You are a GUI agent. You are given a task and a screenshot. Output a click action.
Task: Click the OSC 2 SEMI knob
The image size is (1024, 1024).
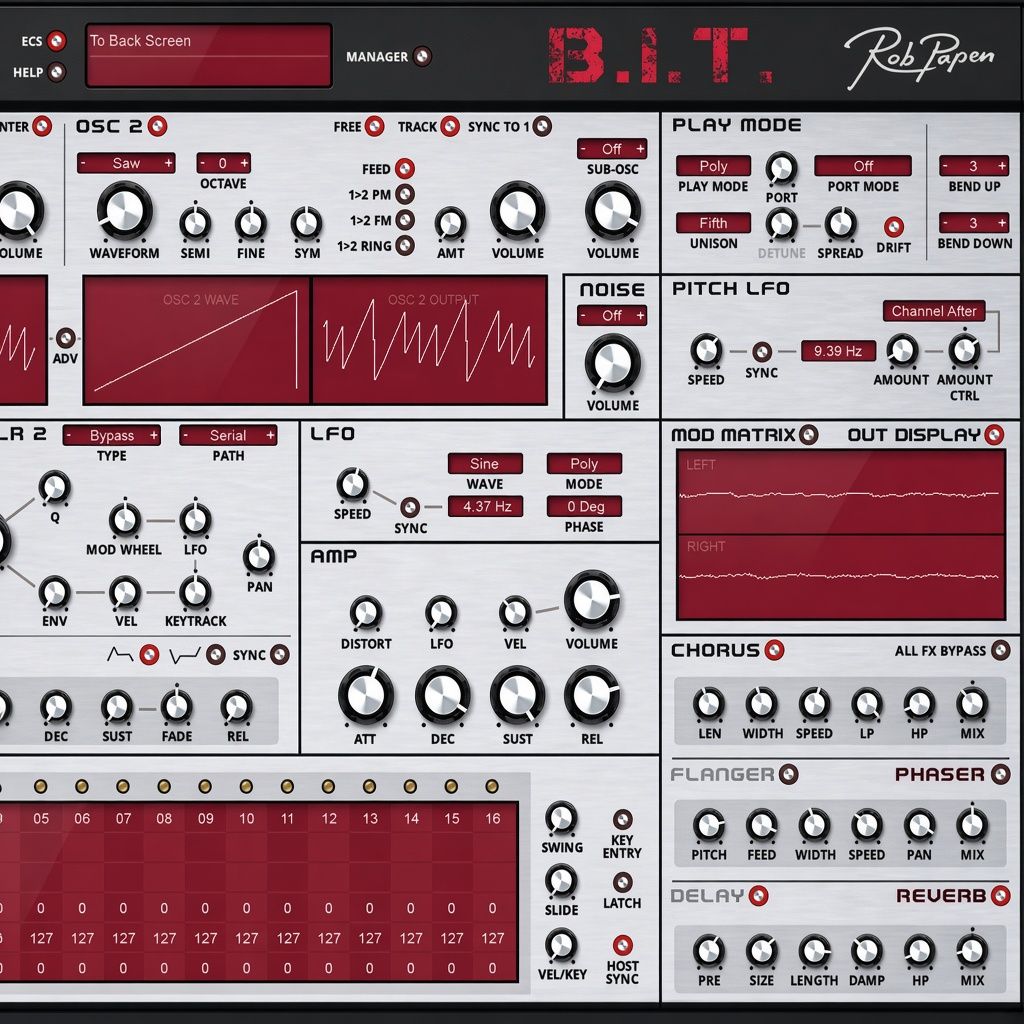[195, 223]
